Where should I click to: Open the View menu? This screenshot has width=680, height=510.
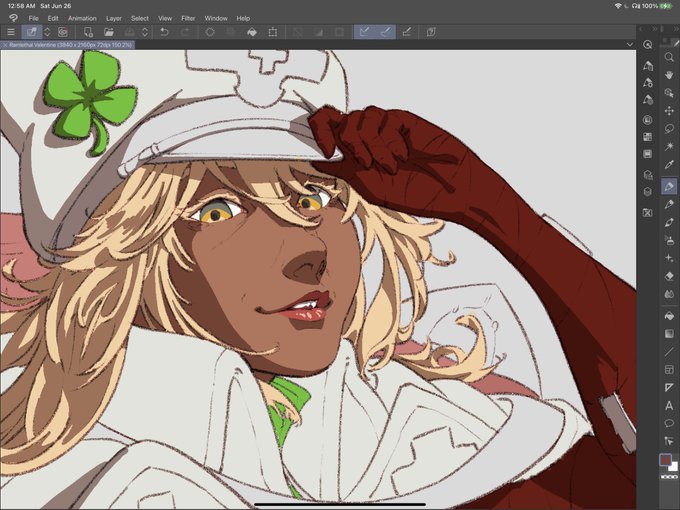pyautogui.click(x=165, y=18)
